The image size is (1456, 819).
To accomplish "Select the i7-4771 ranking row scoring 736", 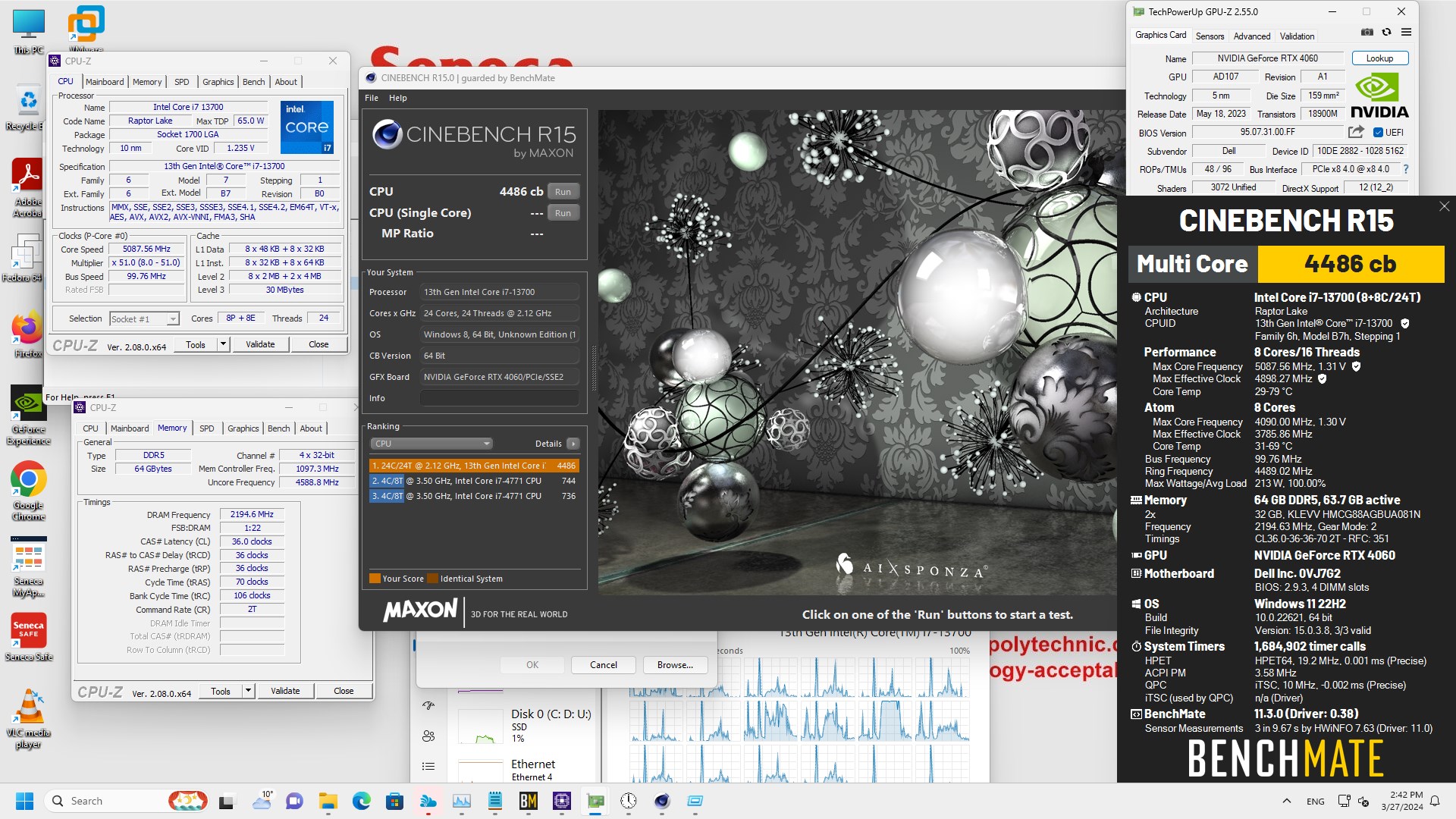I will click(x=474, y=496).
